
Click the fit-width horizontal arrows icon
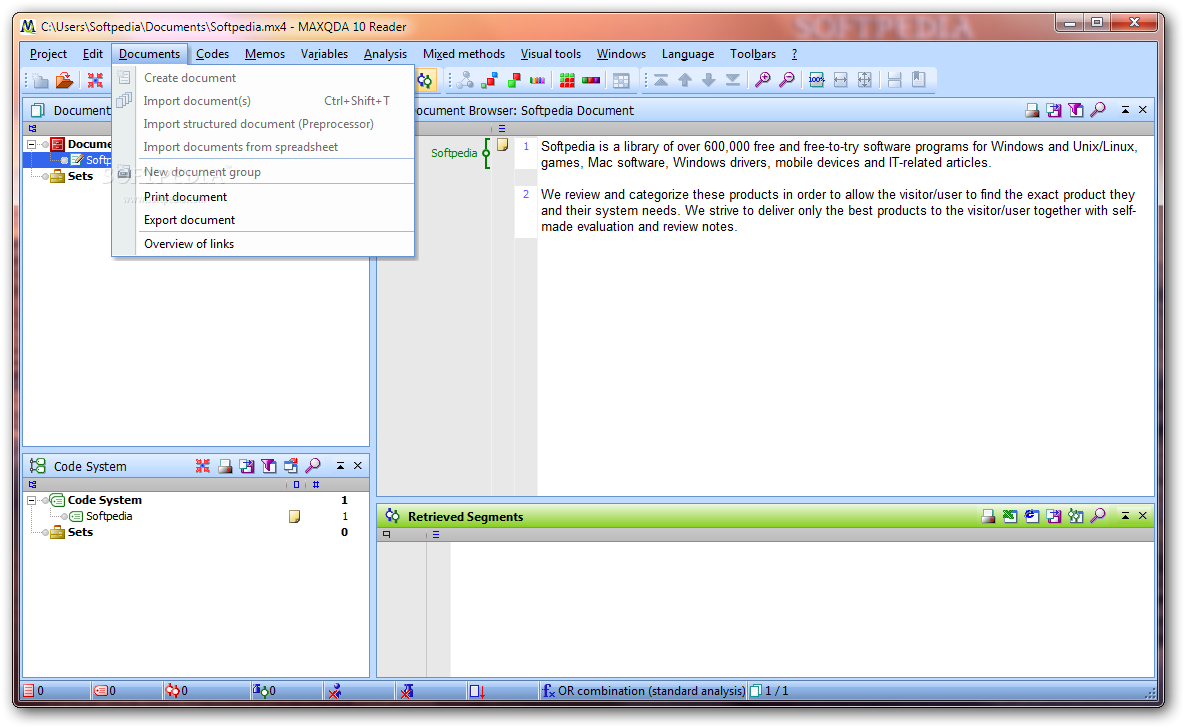(x=840, y=80)
